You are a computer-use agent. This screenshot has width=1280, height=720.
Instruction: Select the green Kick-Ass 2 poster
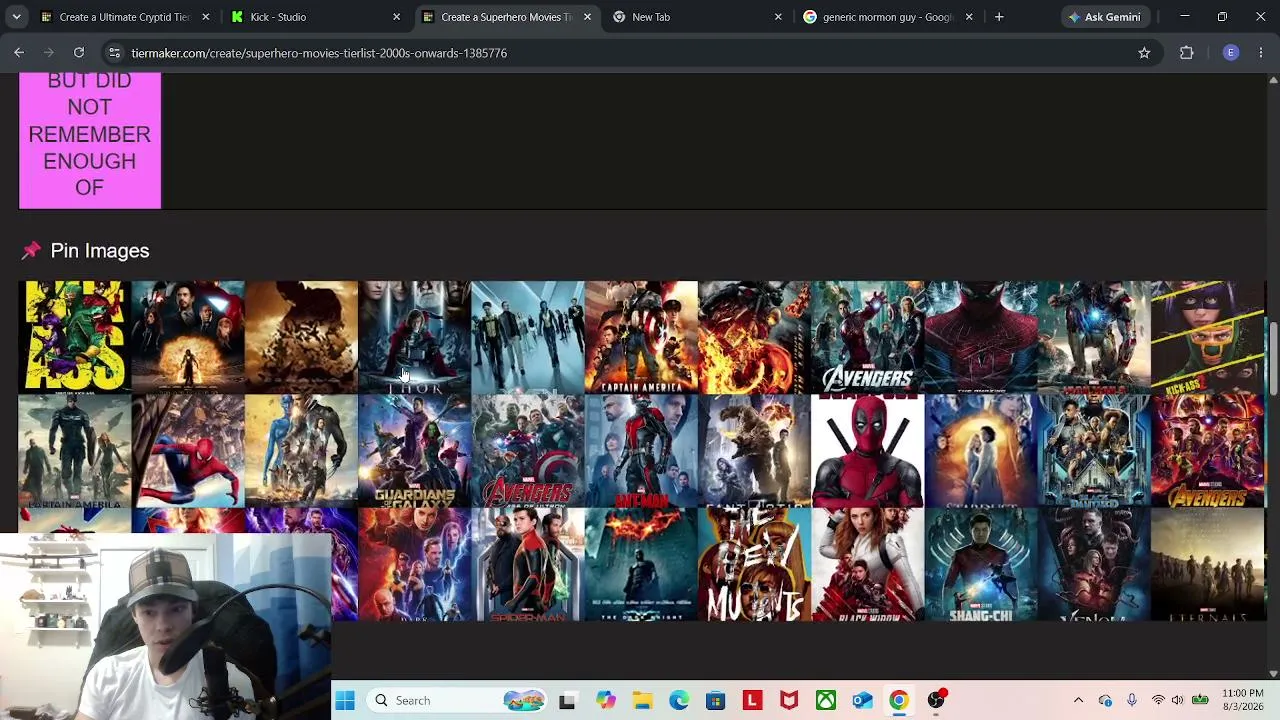point(1207,337)
